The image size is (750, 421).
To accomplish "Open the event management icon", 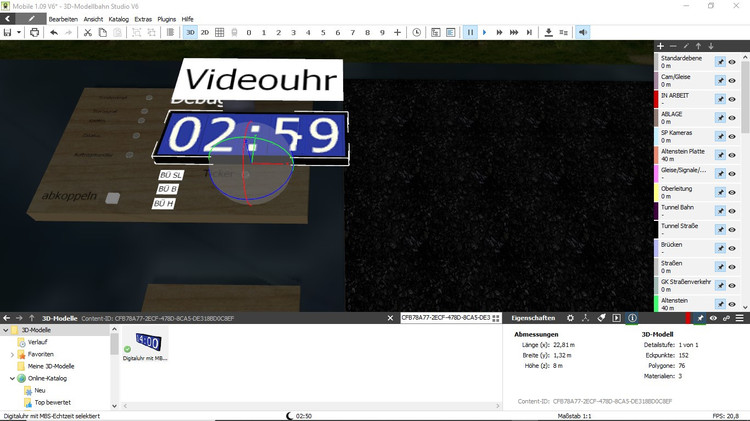I will 436,33.
